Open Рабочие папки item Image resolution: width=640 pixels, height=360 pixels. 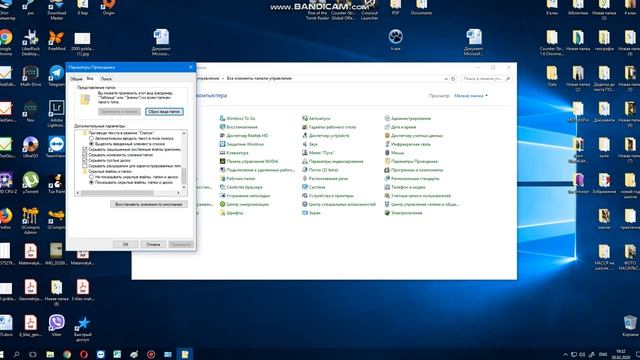(x=238, y=178)
